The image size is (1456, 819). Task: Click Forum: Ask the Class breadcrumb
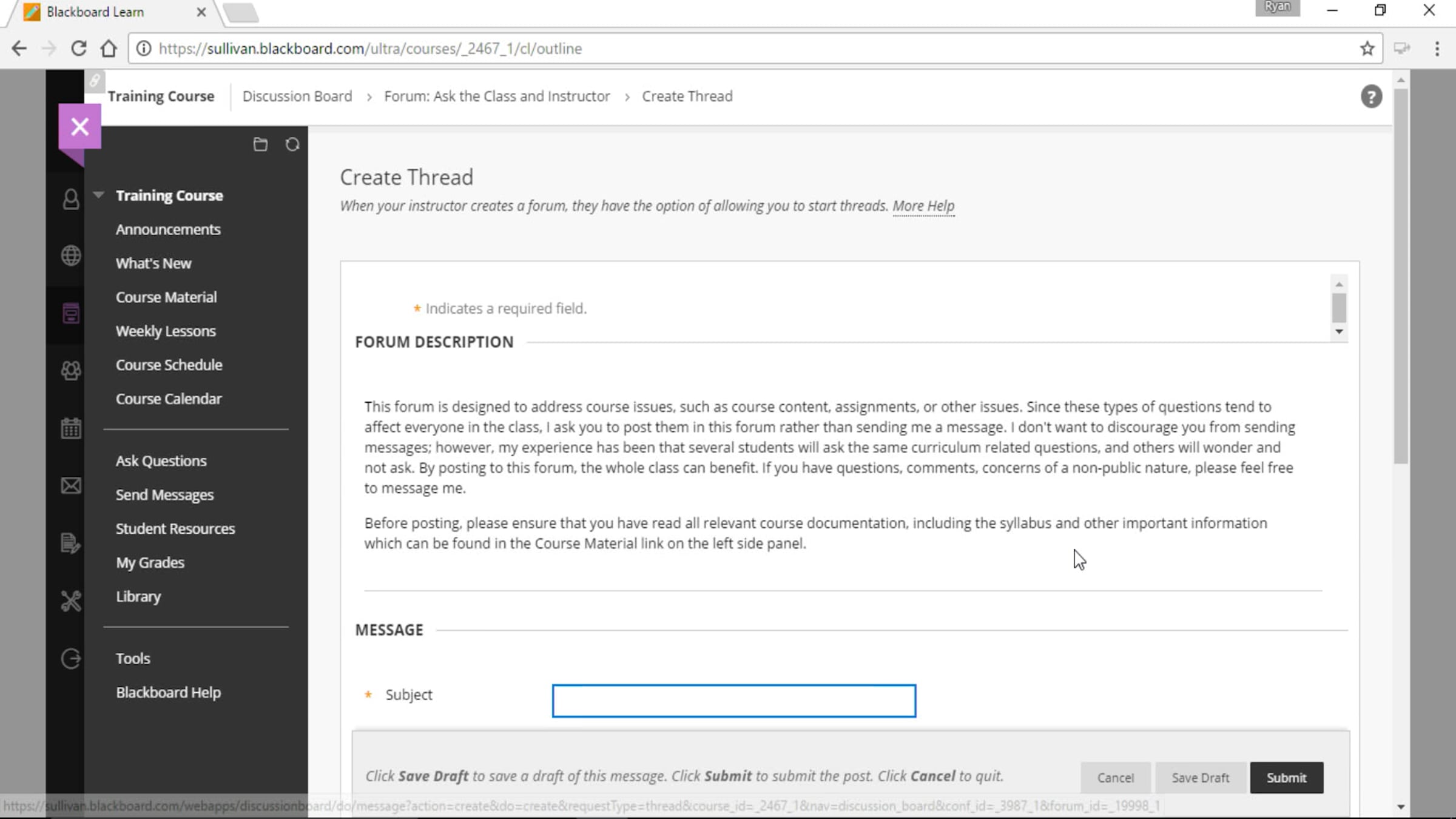coord(497,96)
